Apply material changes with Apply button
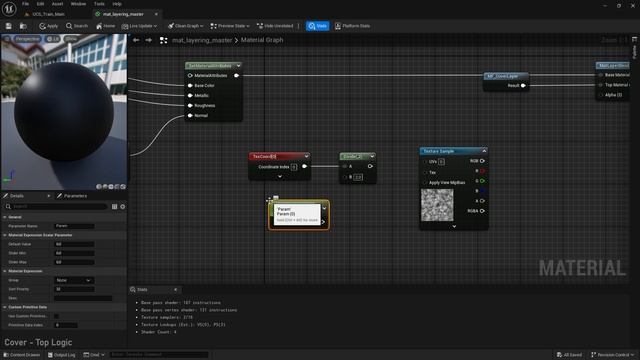640x360 pixels. point(49,26)
